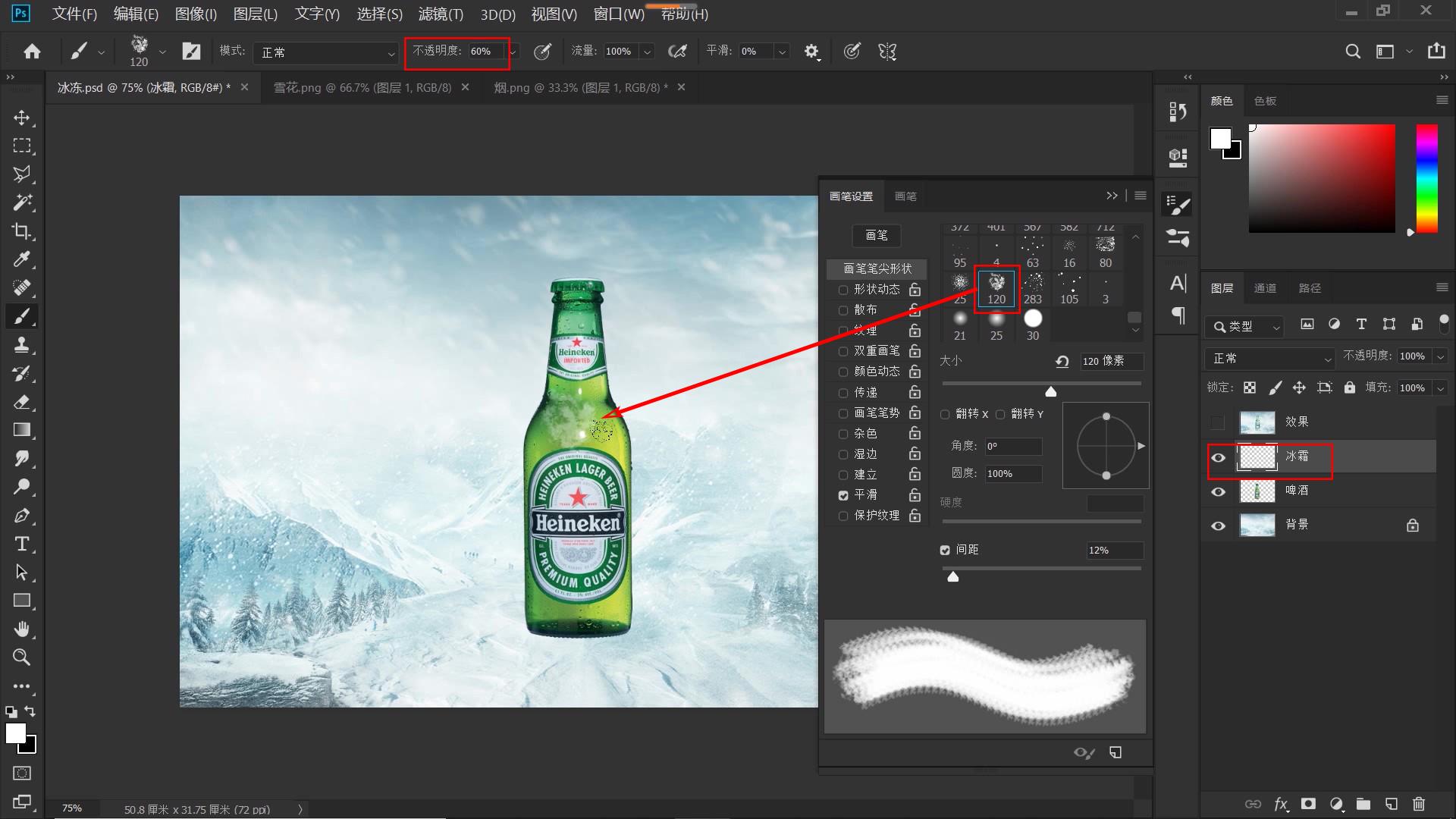Create a new group folder icon

click(1363, 804)
